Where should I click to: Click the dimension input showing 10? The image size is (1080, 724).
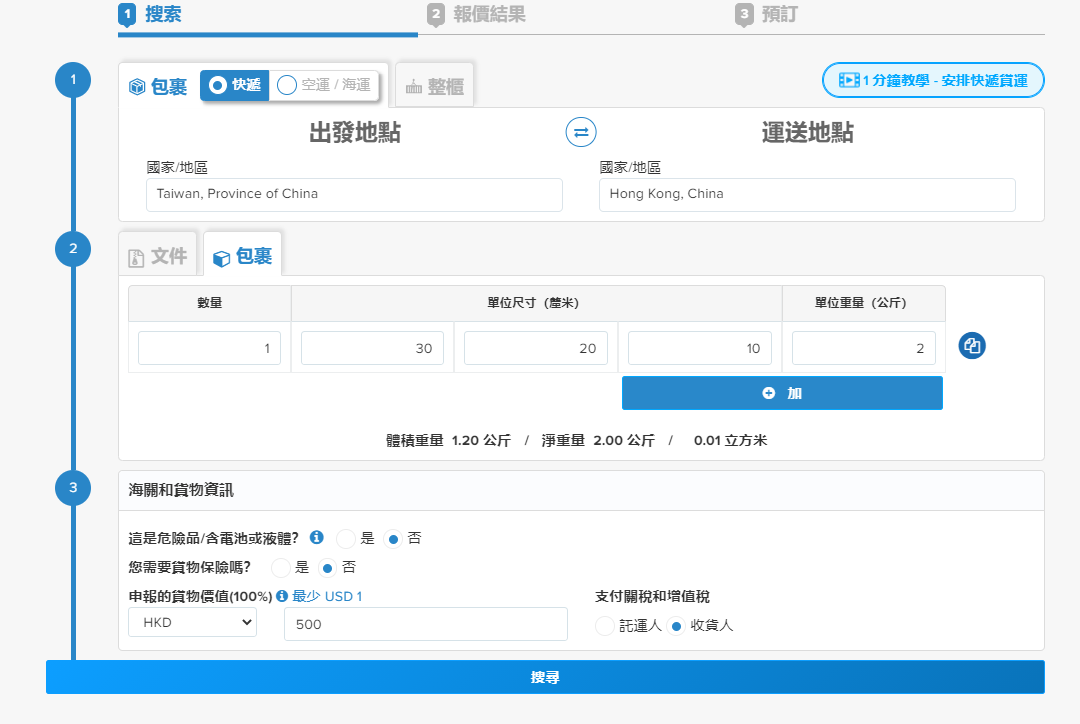point(700,348)
